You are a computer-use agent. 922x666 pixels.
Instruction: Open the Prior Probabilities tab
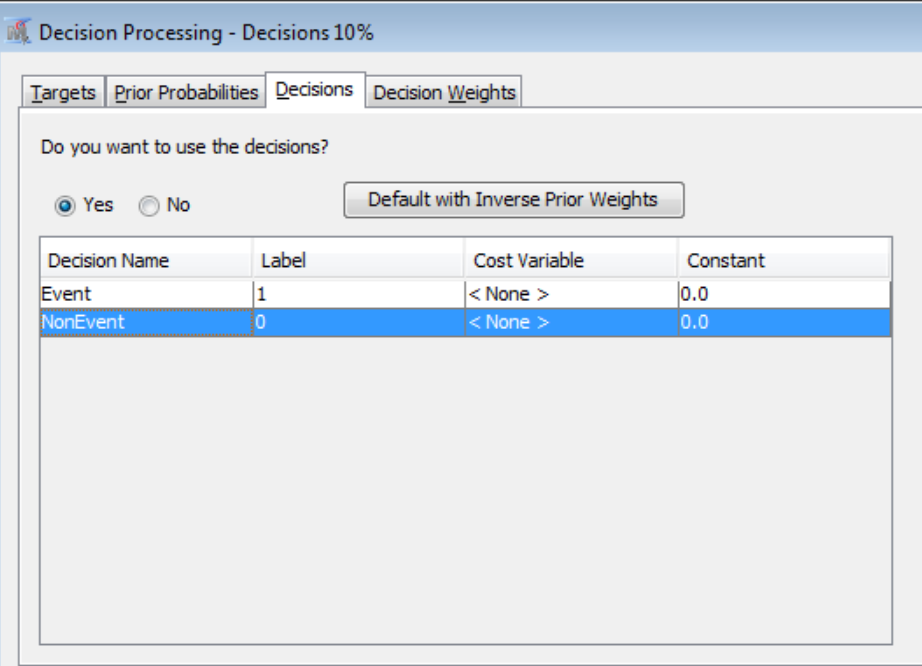pyautogui.click(x=186, y=93)
